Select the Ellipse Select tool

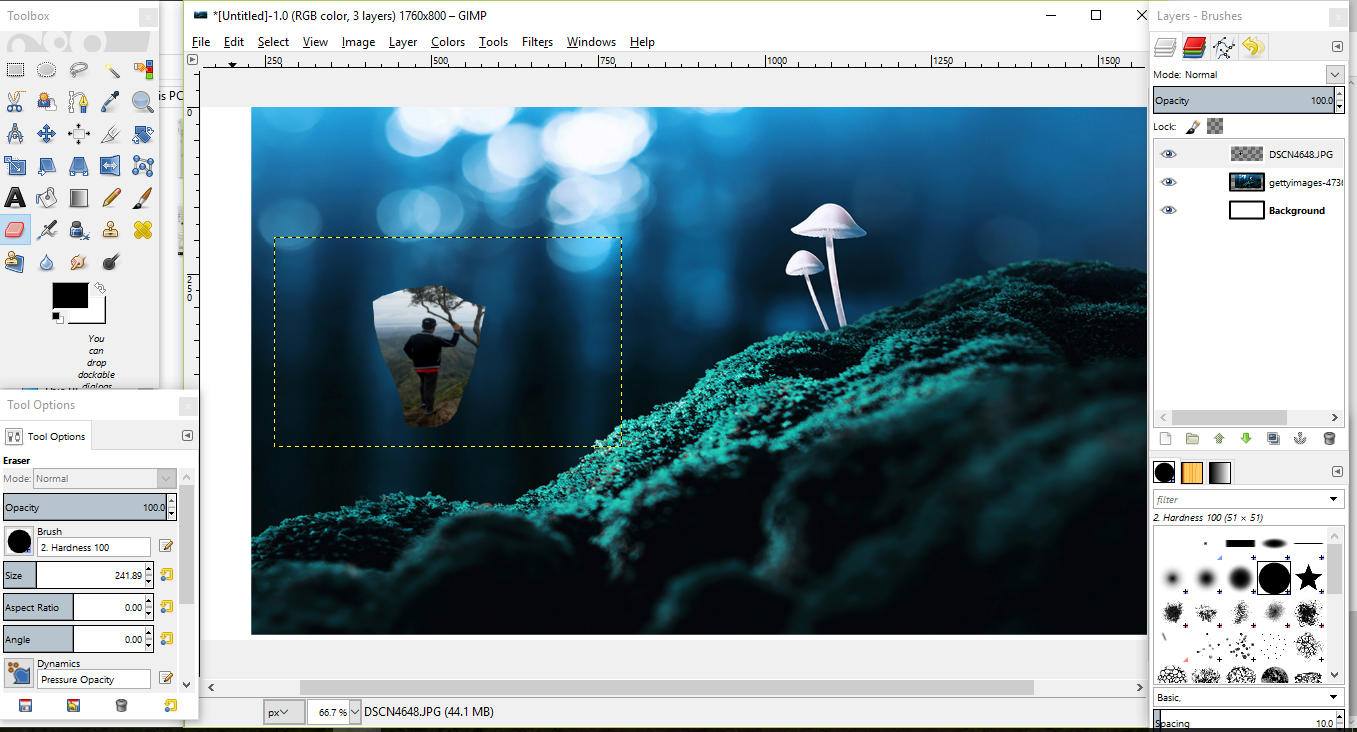point(47,70)
